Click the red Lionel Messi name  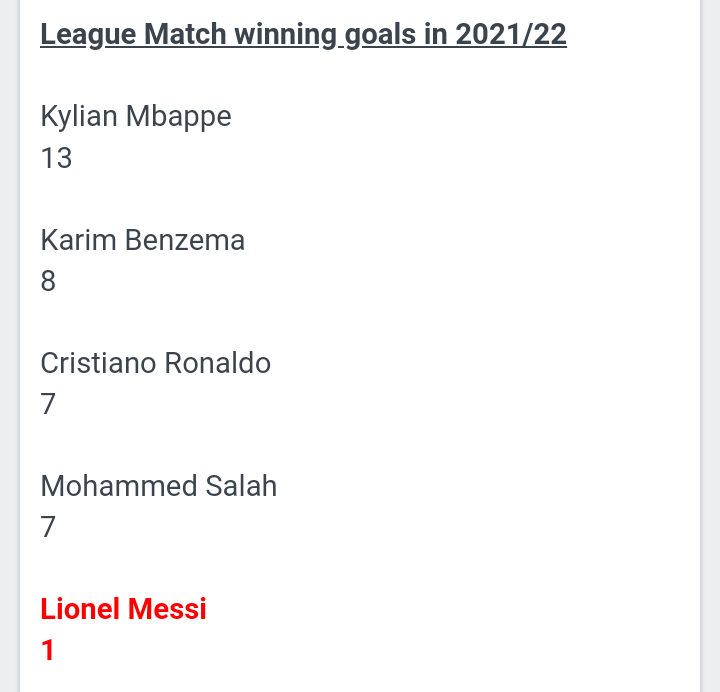tap(124, 609)
